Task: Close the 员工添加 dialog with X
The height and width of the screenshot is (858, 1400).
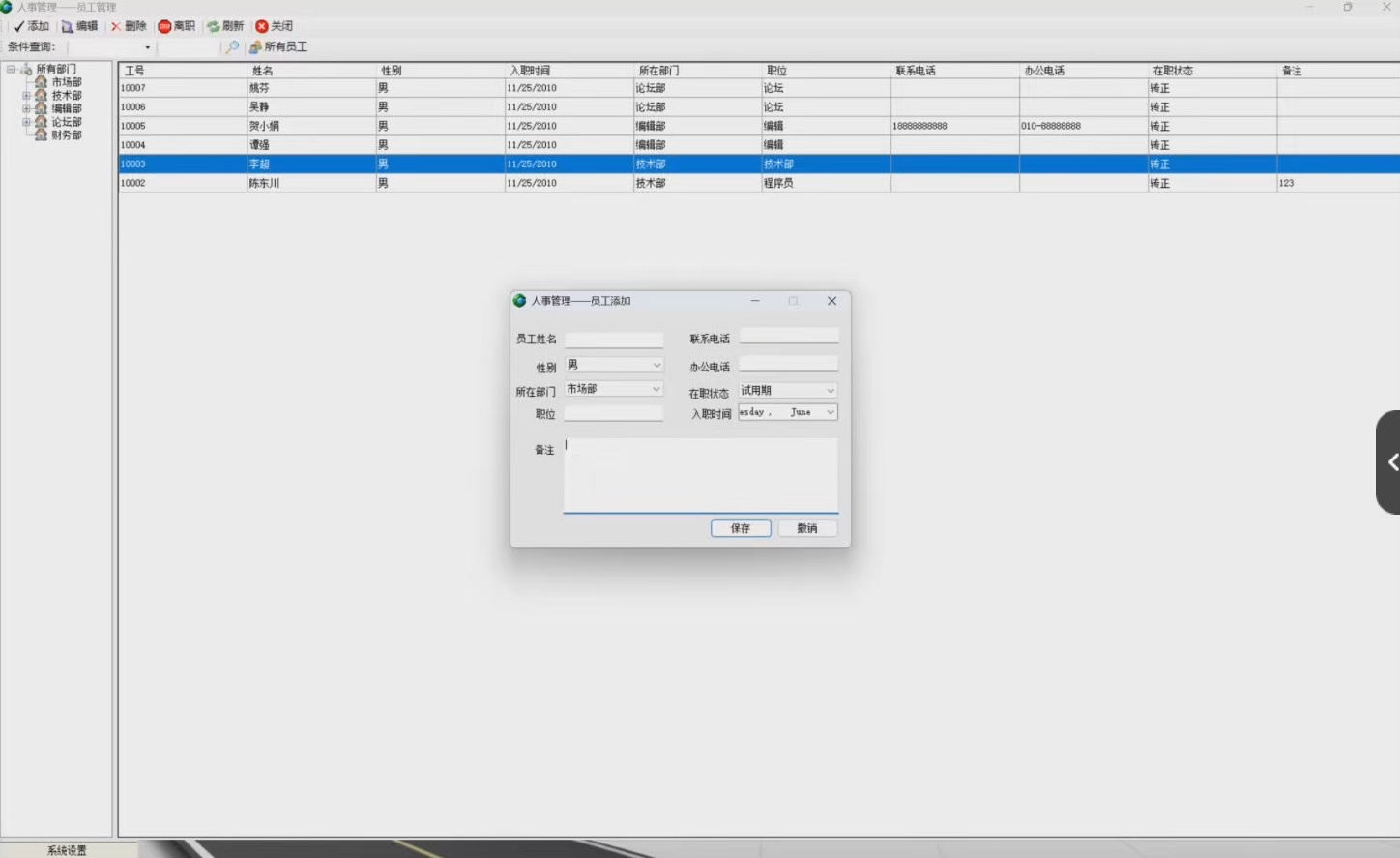Action: pos(831,301)
